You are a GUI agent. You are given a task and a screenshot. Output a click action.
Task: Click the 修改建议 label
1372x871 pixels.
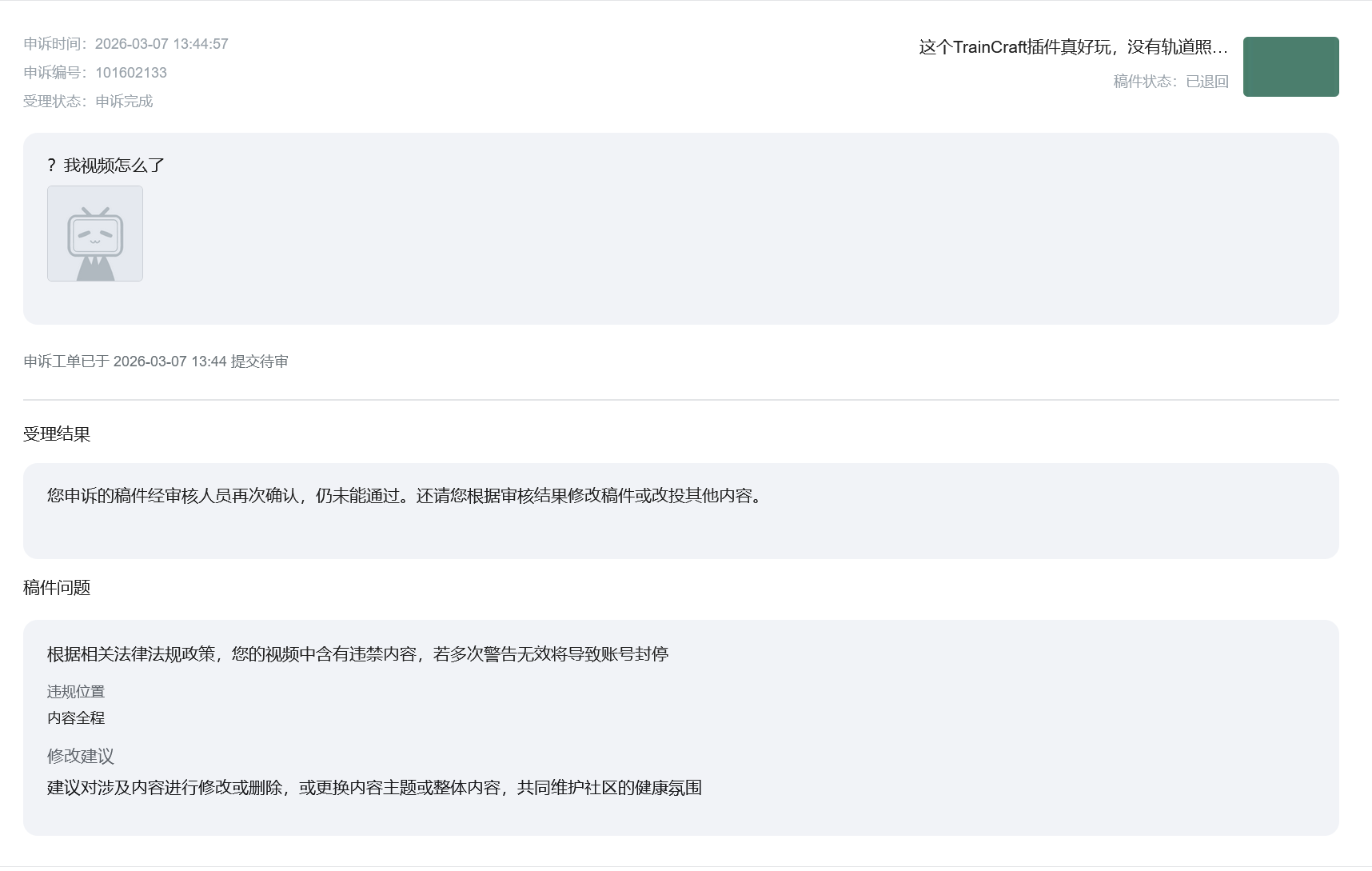click(81, 756)
